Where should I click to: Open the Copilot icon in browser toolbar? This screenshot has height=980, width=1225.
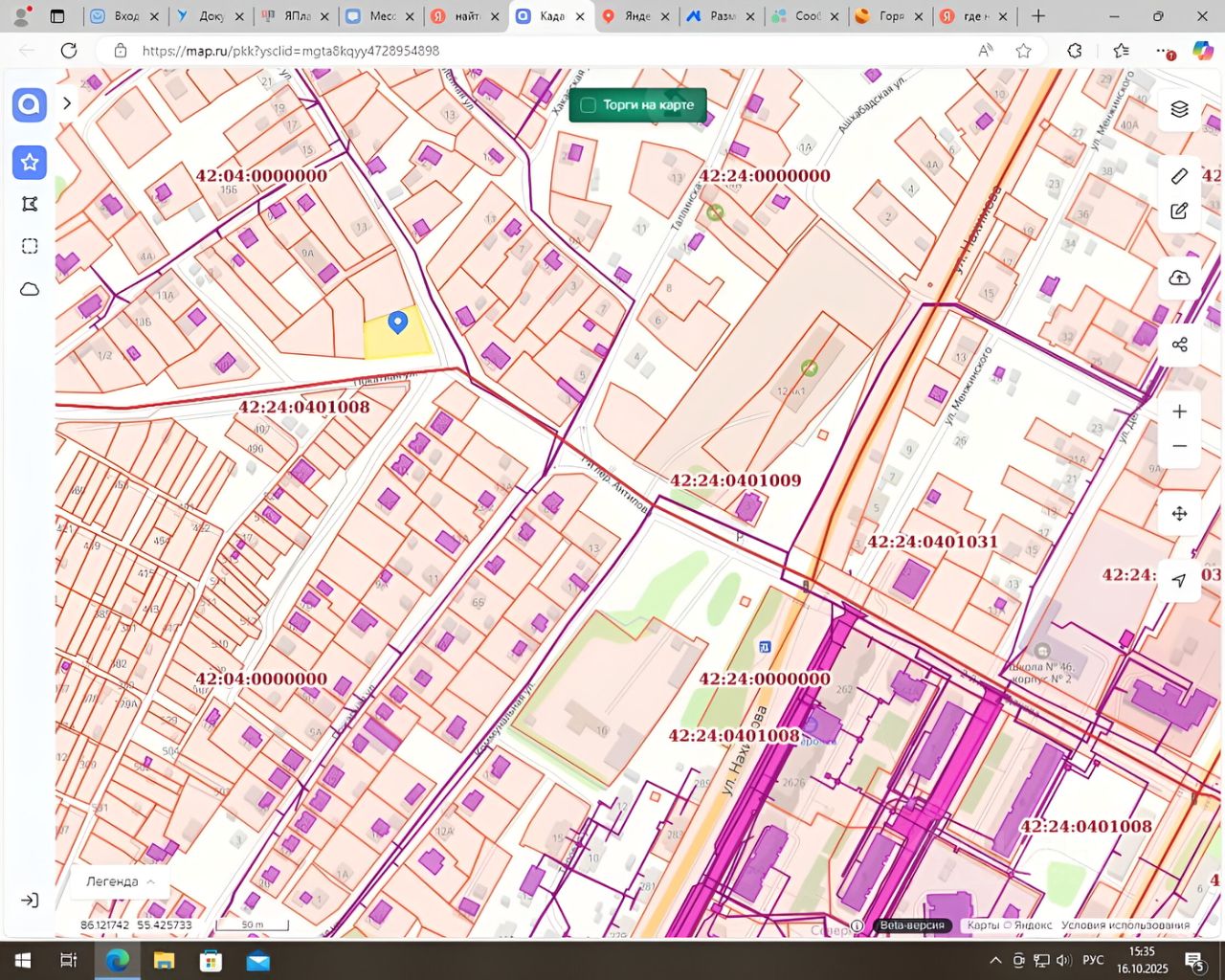tap(1202, 51)
